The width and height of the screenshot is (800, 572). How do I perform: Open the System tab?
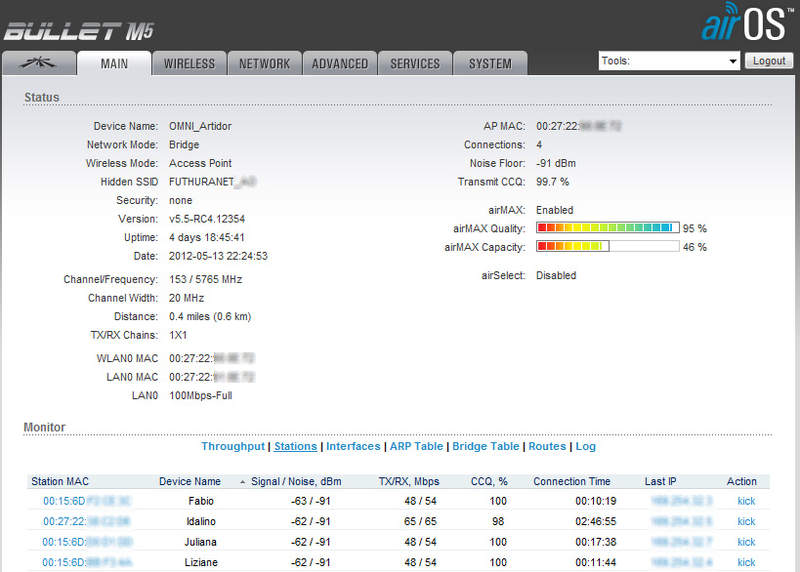tap(490, 63)
